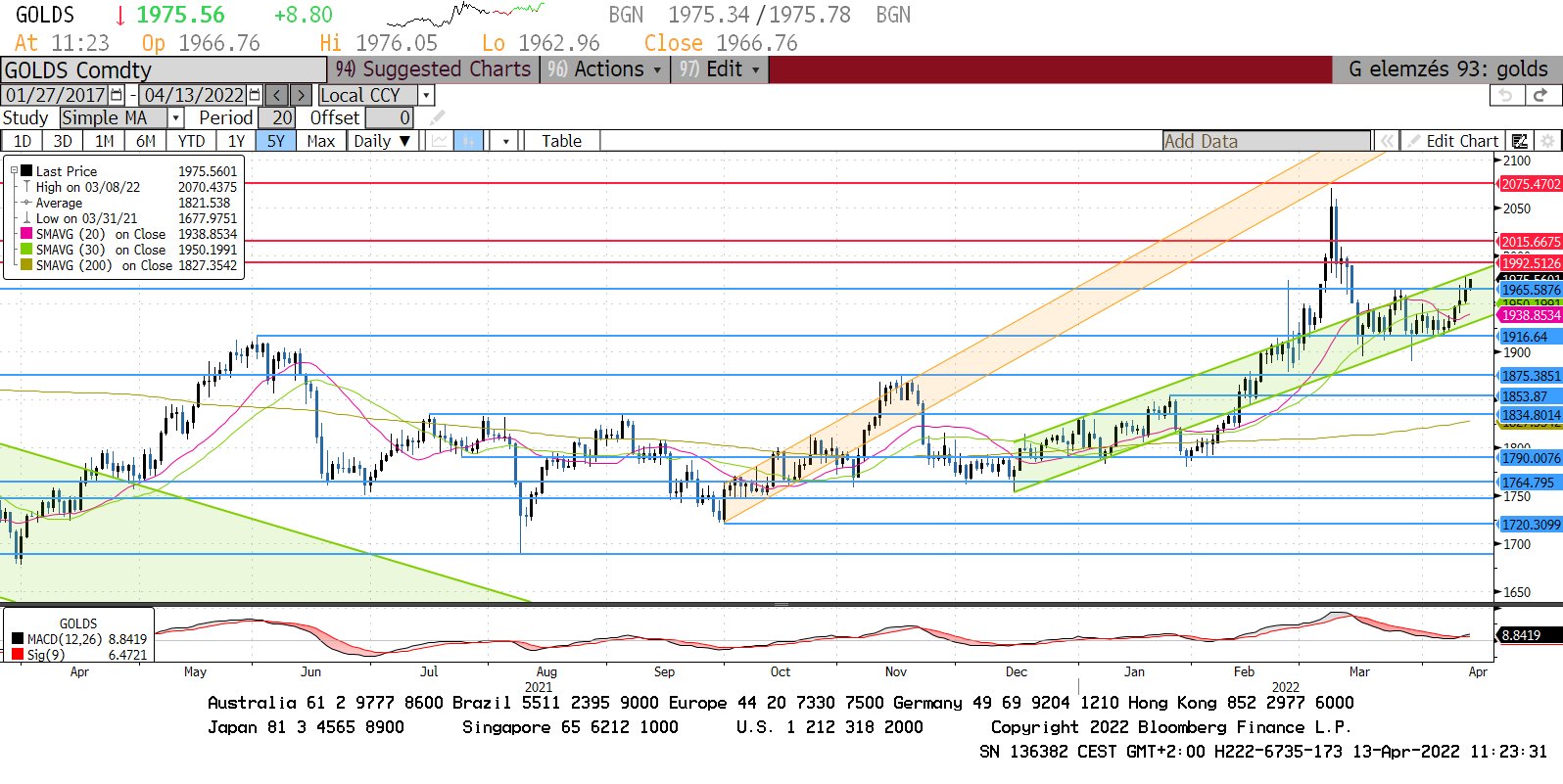Open the Local CCY currency dropdown

pyautogui.click(x=426, y=95)
